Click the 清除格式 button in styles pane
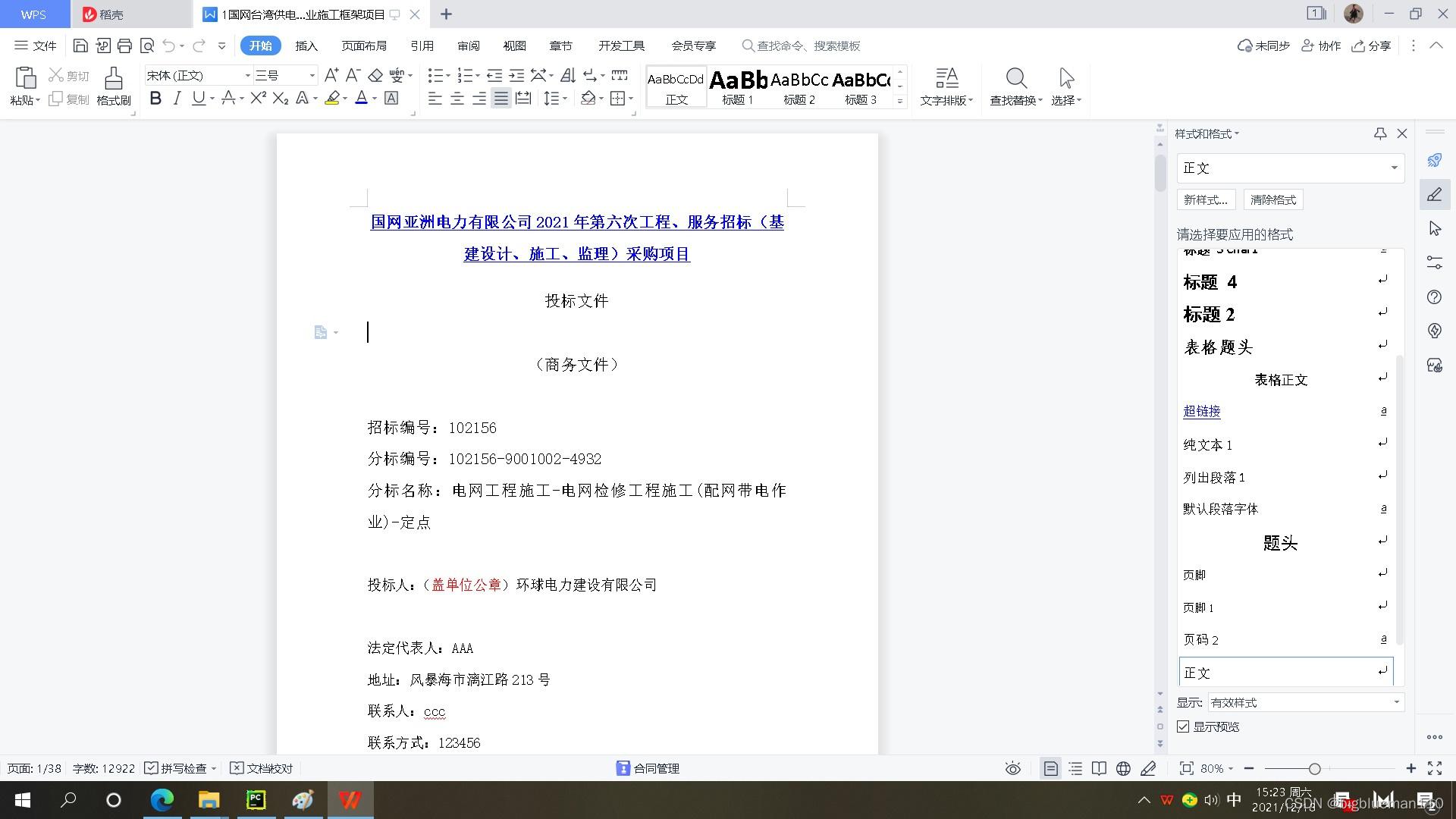1456x819 pixels. (x=1273, y=199)
